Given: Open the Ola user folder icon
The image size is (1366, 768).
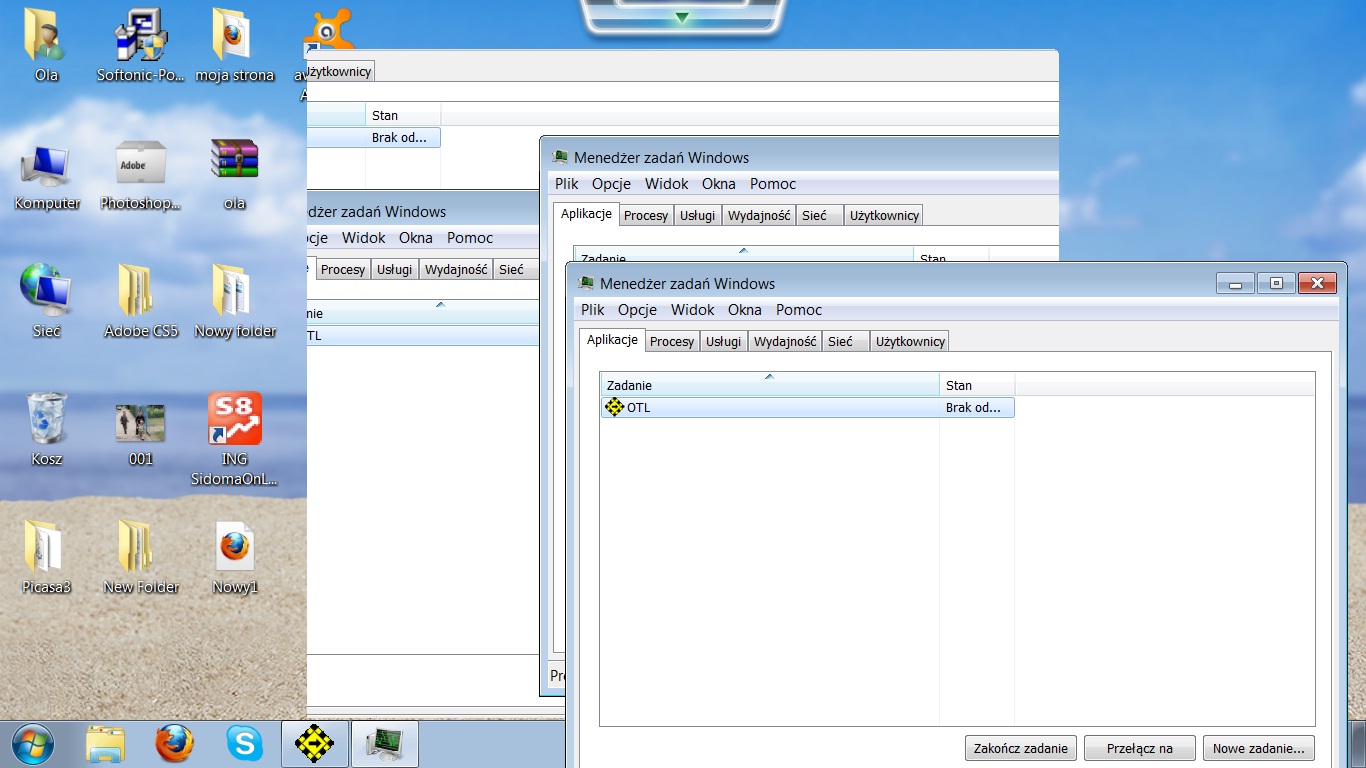Looking at the screenshot, I should click(45, 45).
